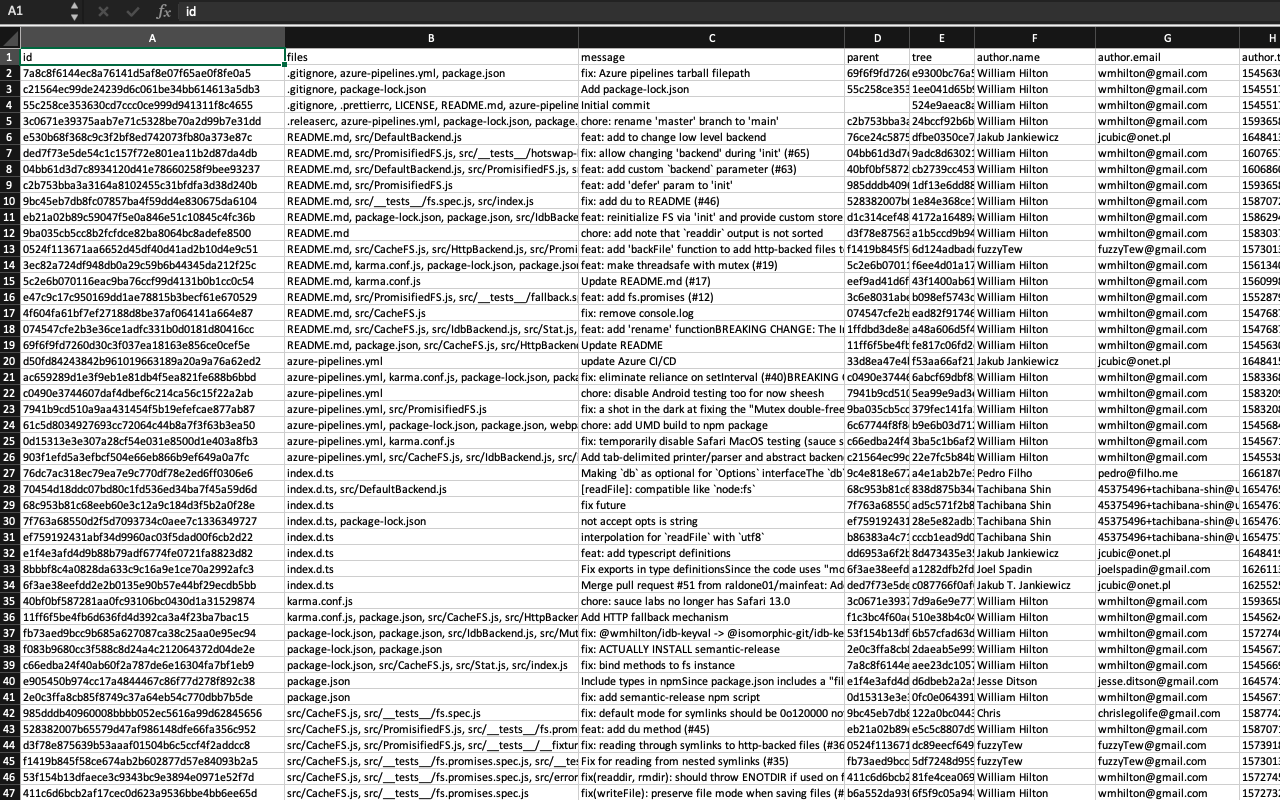This screenshot has height=800, width=1280.
Task: Click the checkmark icon to confirm entry
Action: [x=131, y=12]
